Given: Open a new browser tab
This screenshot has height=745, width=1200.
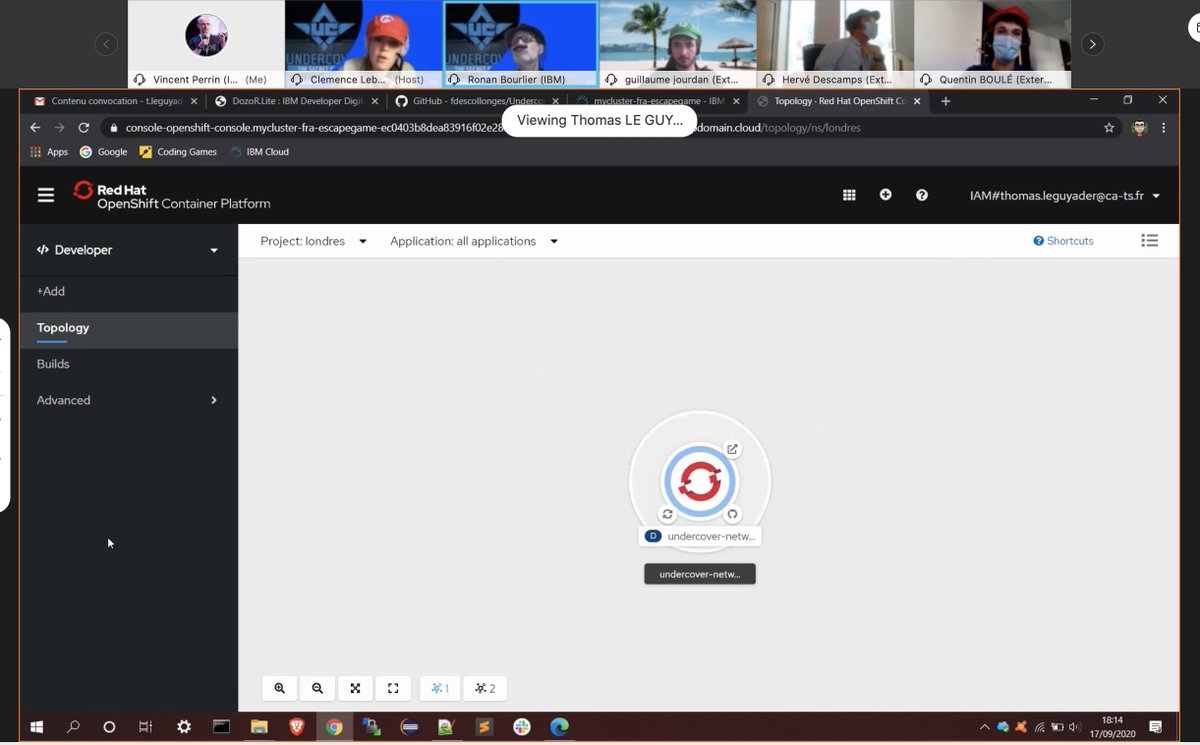Looking at the screenshot, I should coord(946,101).
